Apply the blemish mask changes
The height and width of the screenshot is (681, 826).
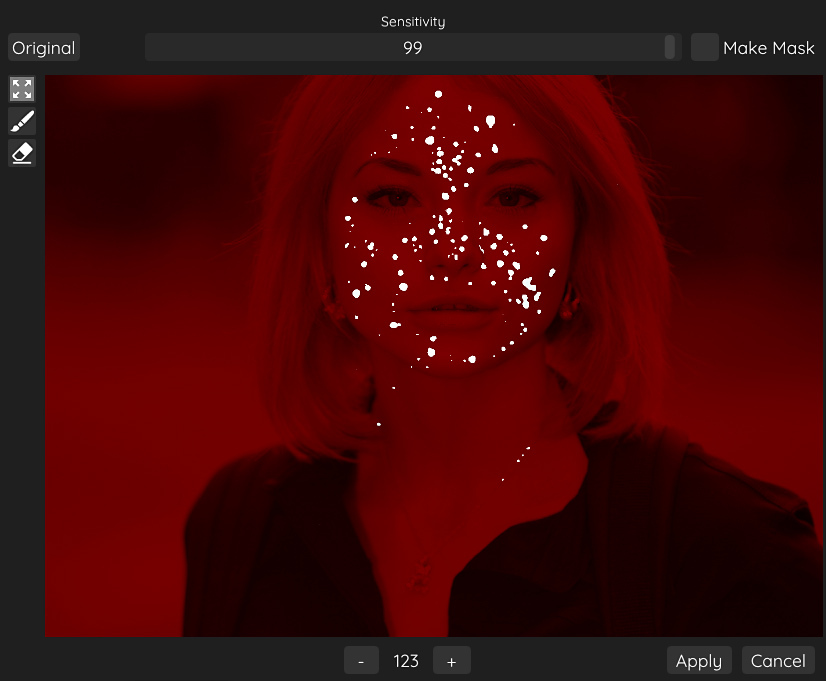(699, 661)
